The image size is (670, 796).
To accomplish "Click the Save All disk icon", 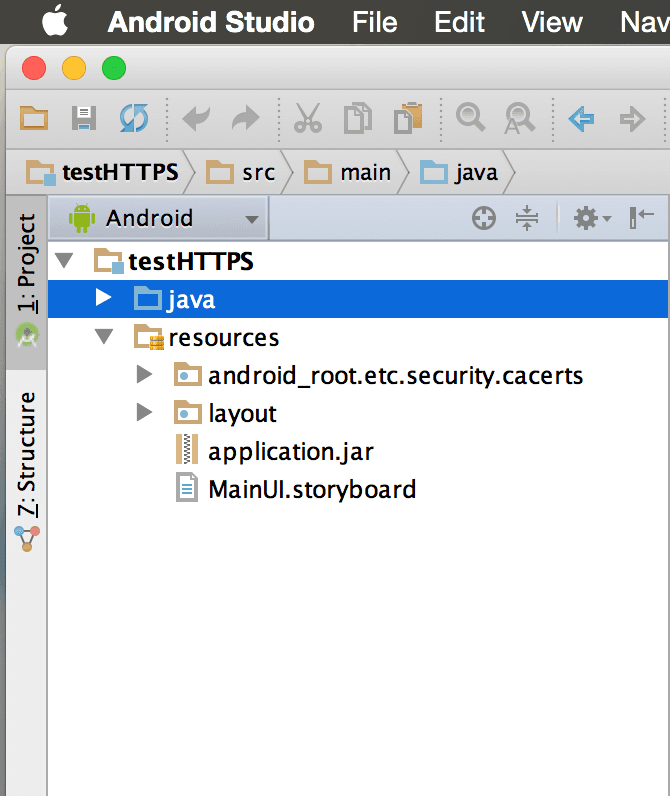I will click(x=84, y=119).
